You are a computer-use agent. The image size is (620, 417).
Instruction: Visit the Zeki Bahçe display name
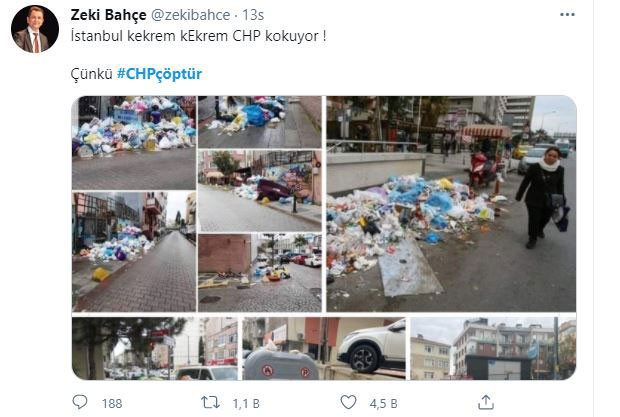108,15
